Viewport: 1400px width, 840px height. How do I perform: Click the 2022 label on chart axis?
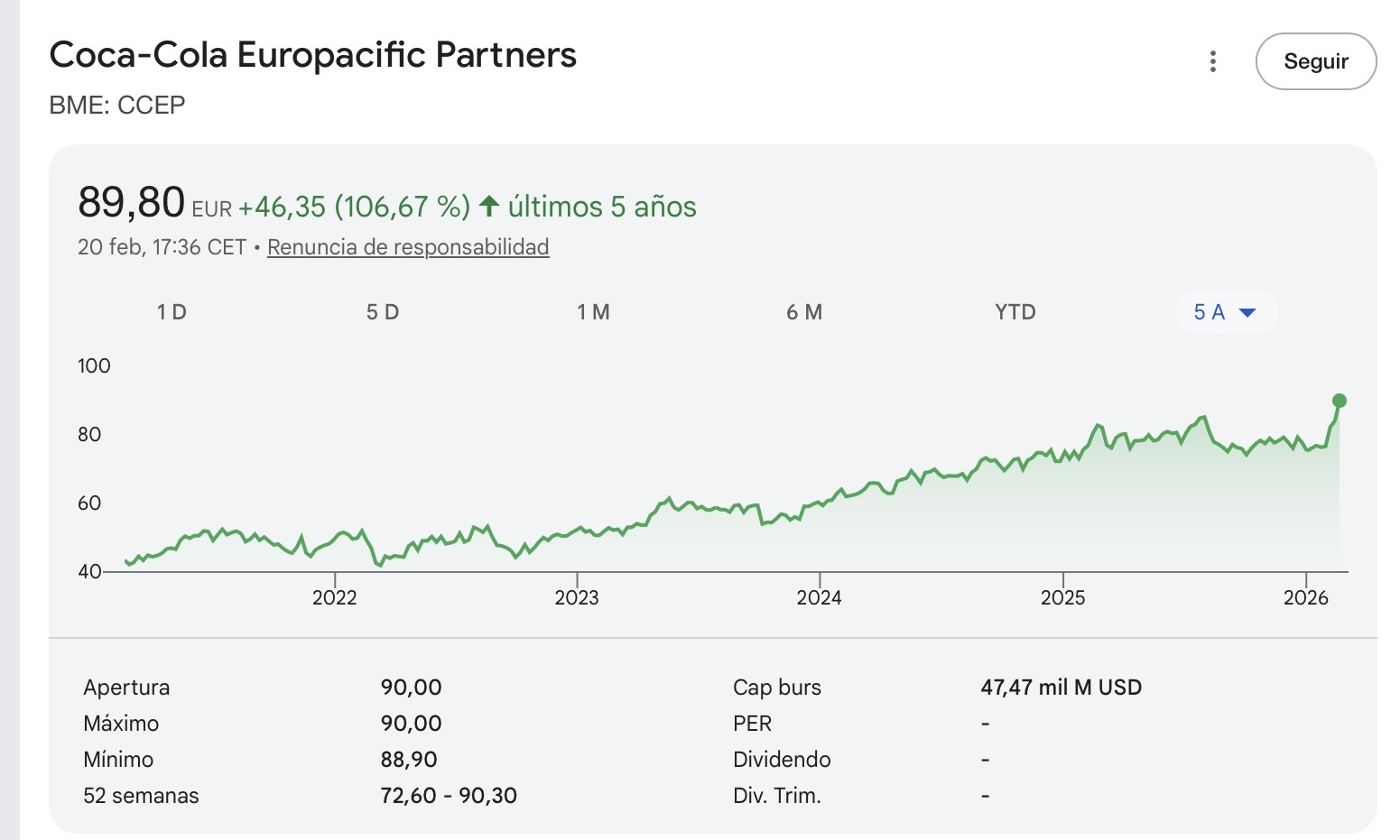point(335,597)
